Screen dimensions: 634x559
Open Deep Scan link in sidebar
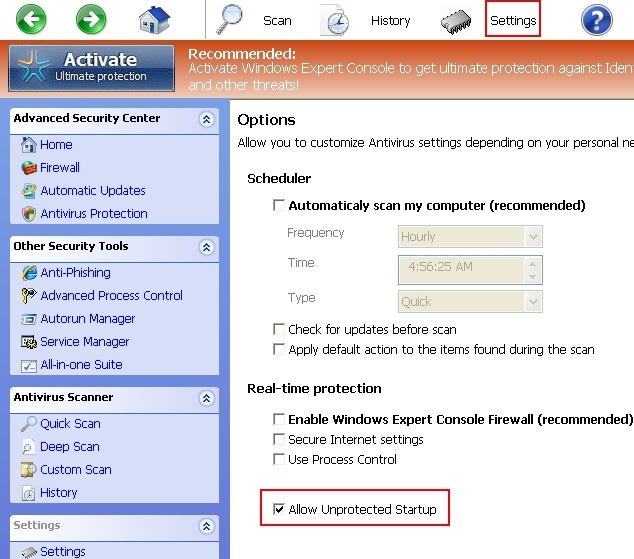pyautogui.click(x=69, y=447)
